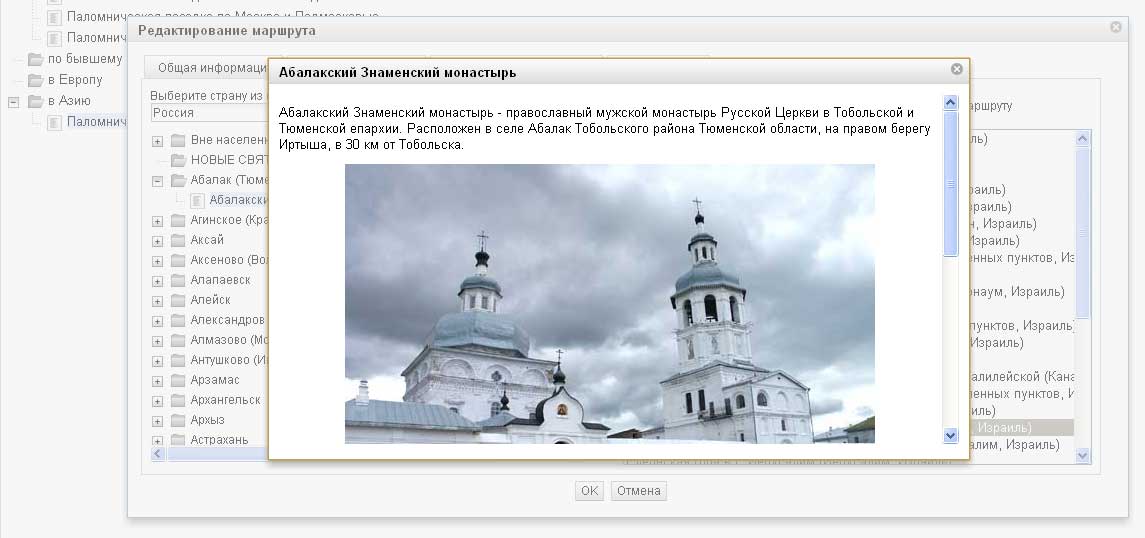
Task: Close the Редактирование маршрута dialog
Action: pyautogui.click(x=1116, y=28)
